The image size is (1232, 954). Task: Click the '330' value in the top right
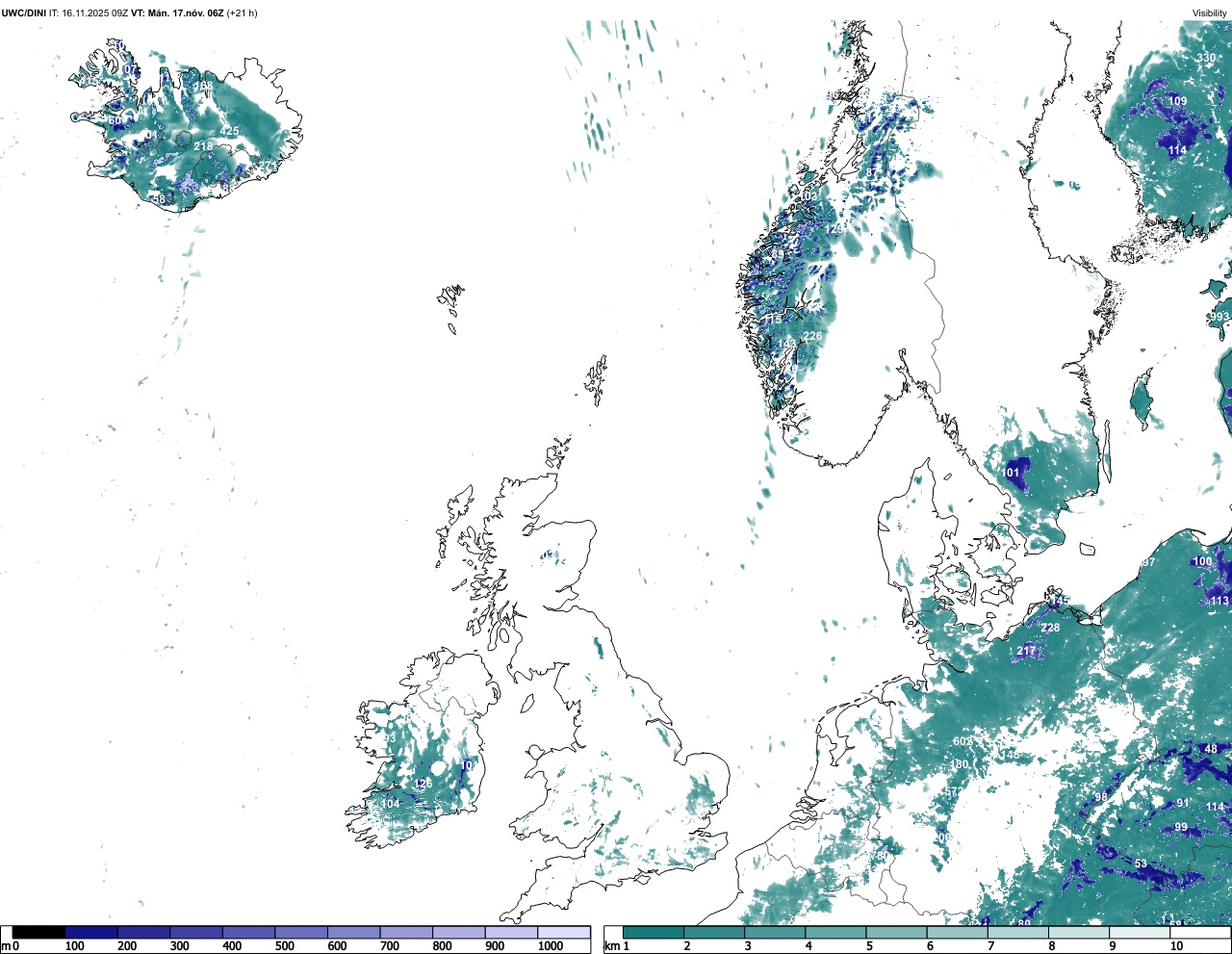click(1206, 58)
